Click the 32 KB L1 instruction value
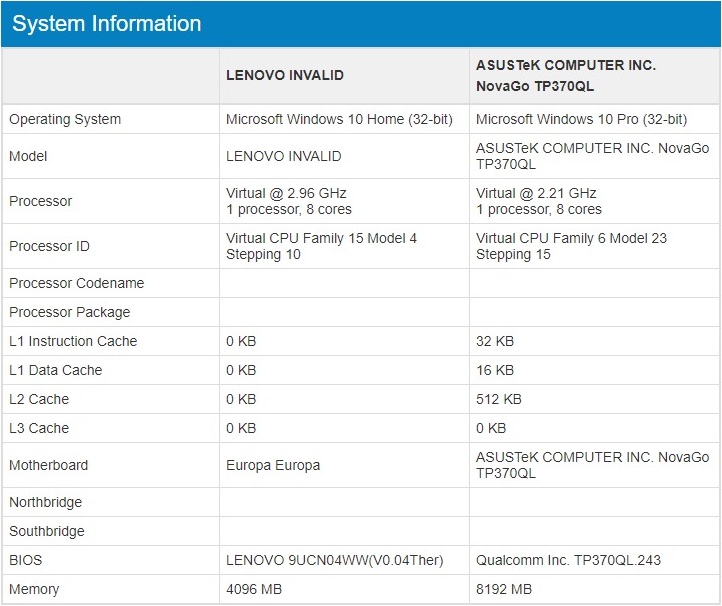The width and height of the screenshot is (722, 606). coord(495,341)
